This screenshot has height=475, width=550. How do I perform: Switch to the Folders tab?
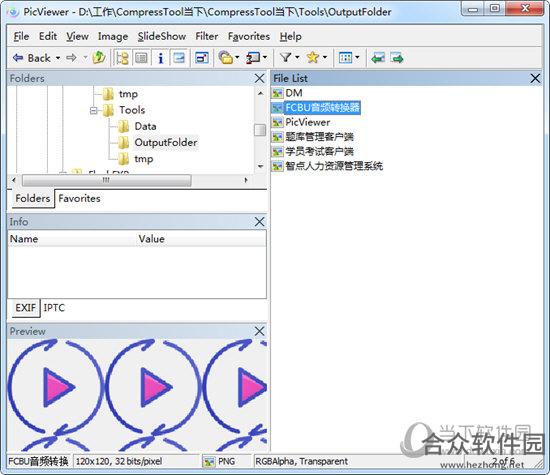33,198
